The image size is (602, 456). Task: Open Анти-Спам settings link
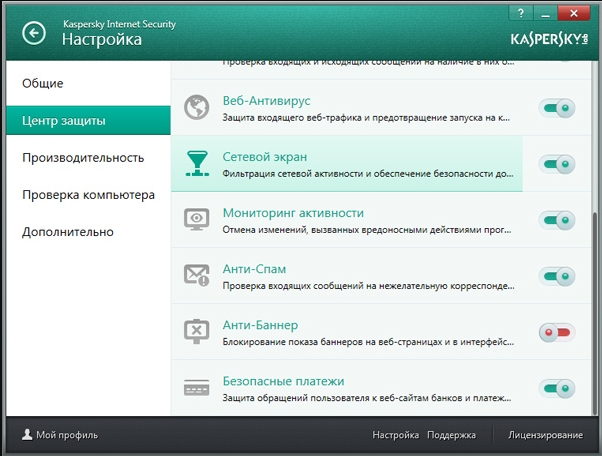[254, 269]
